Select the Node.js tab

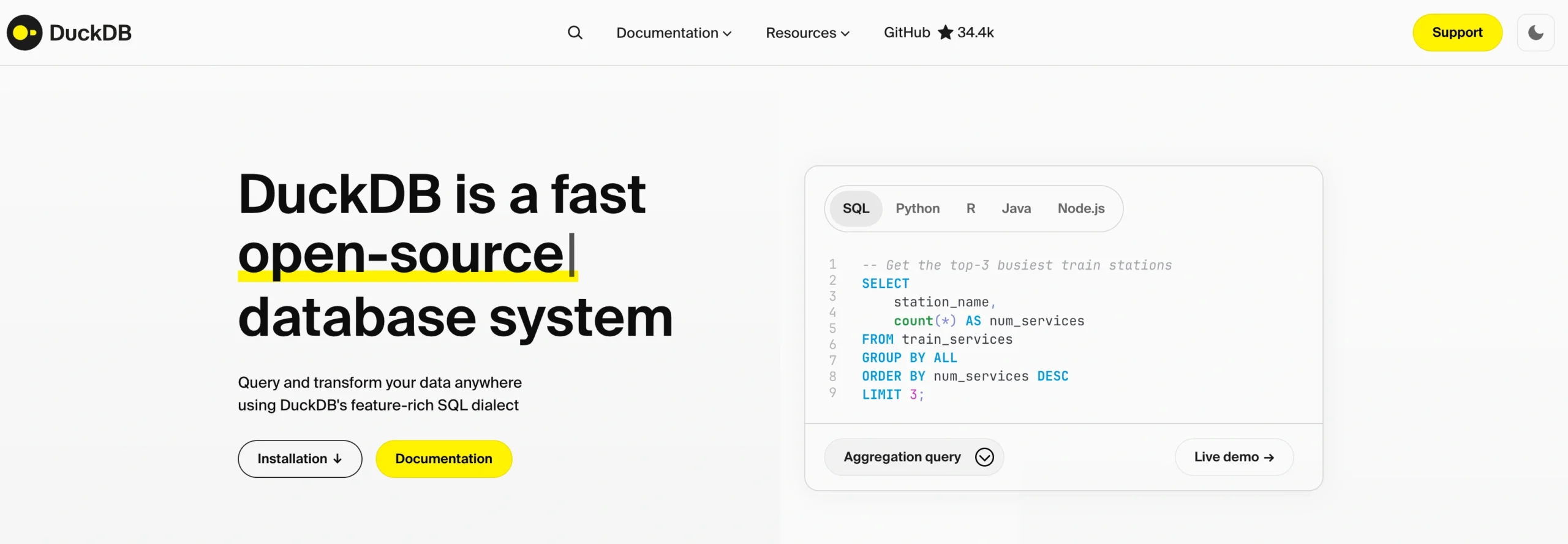(x=1081, y=208)
